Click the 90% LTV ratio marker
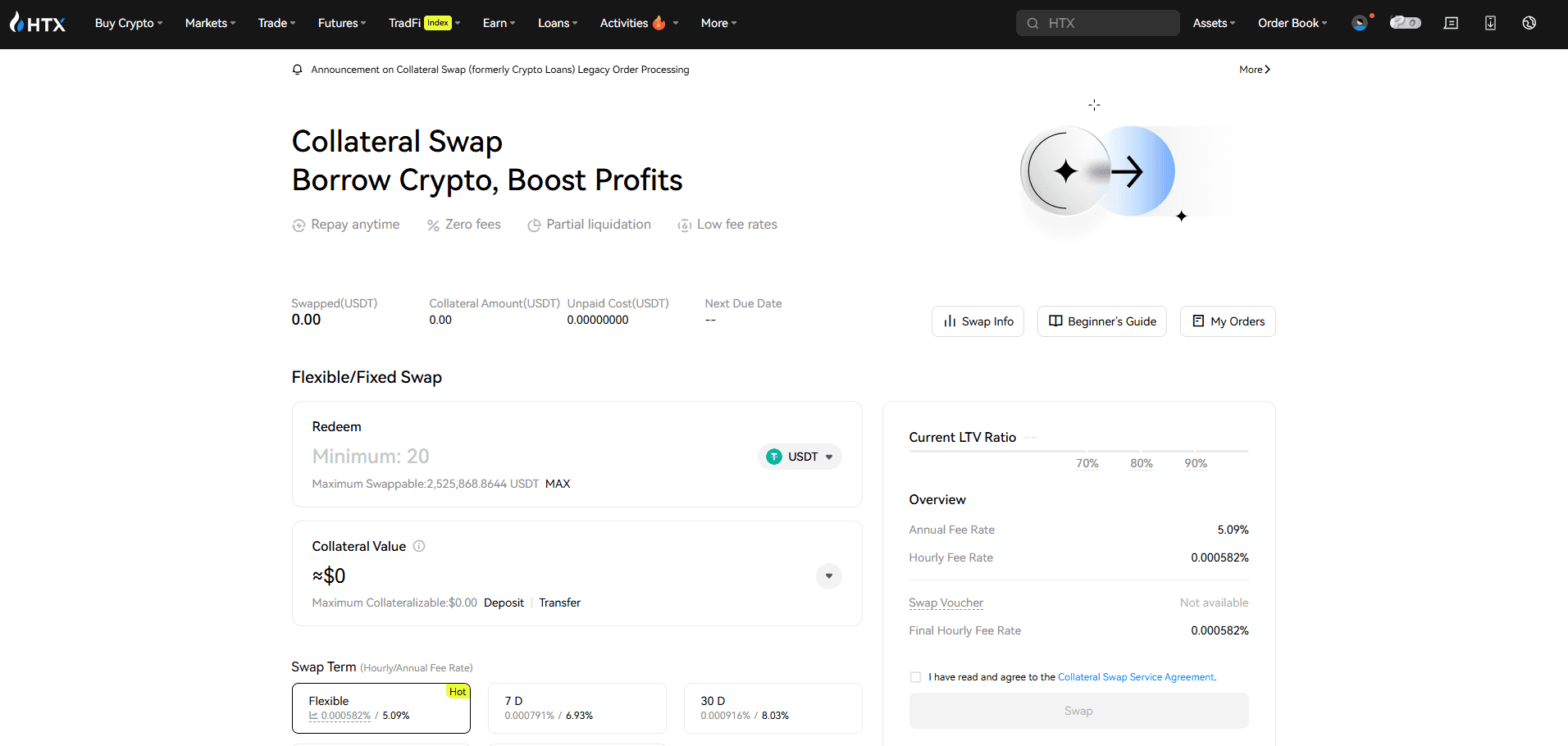 tap(1196, 463)
